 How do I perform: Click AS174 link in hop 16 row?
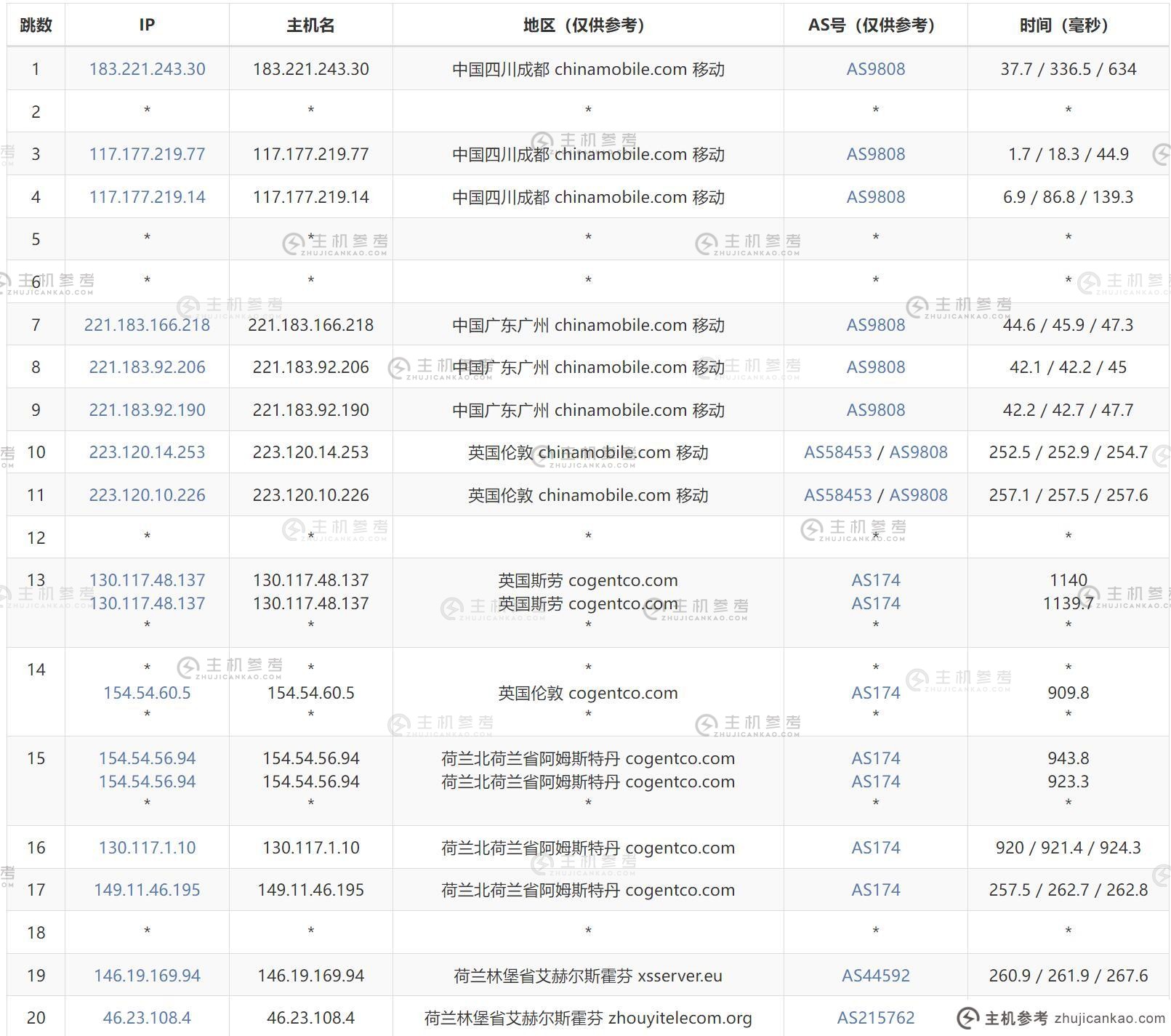click(x=876, y=848)
